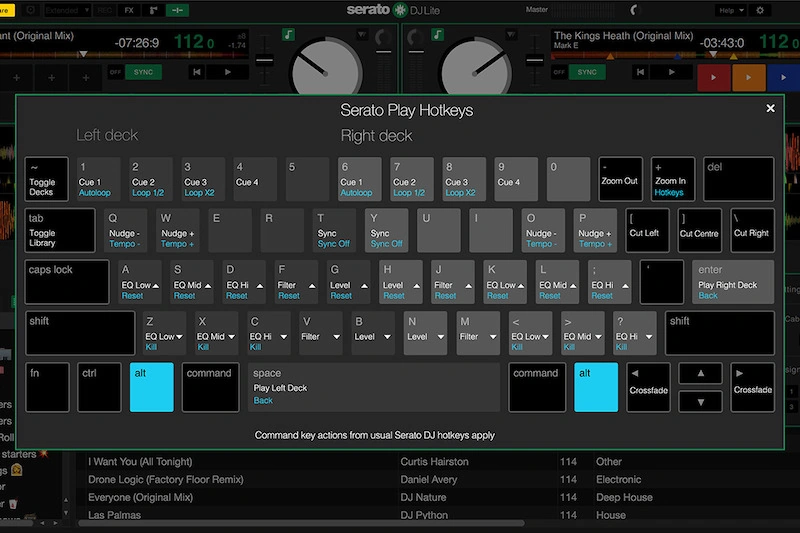The image size is (800, 533).
Task: Click artist 'Curtis Hairston' cell
Action: (434, 462)
